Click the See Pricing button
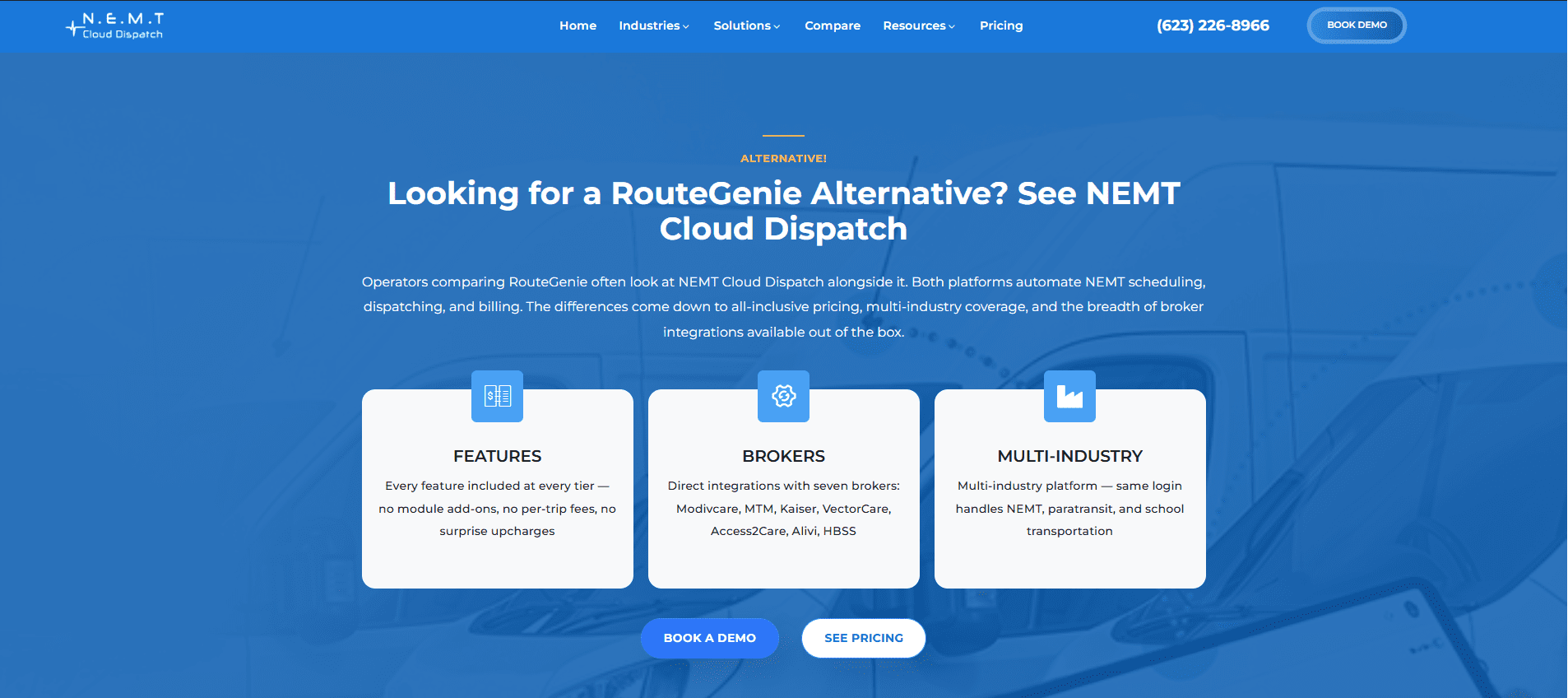1568x698 pixels. 864,638
